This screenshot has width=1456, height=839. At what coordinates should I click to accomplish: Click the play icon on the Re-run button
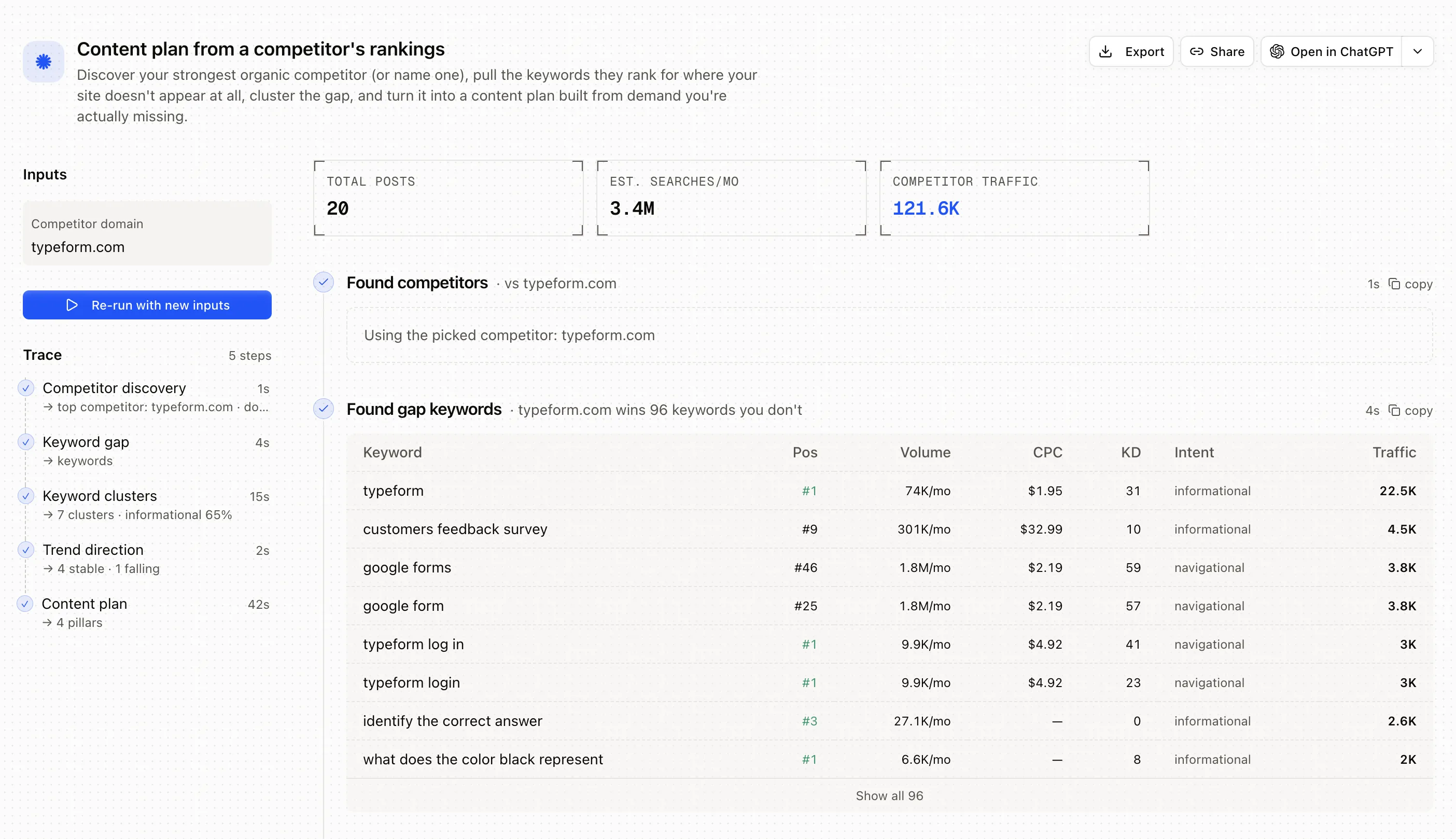click(x=72, y=305)
